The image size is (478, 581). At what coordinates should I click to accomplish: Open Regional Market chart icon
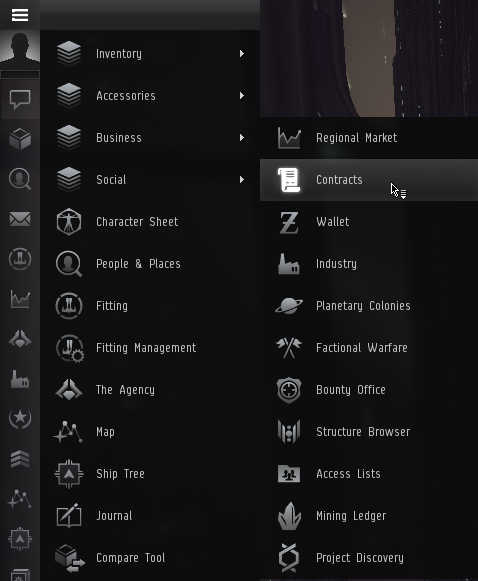(289, 138)
